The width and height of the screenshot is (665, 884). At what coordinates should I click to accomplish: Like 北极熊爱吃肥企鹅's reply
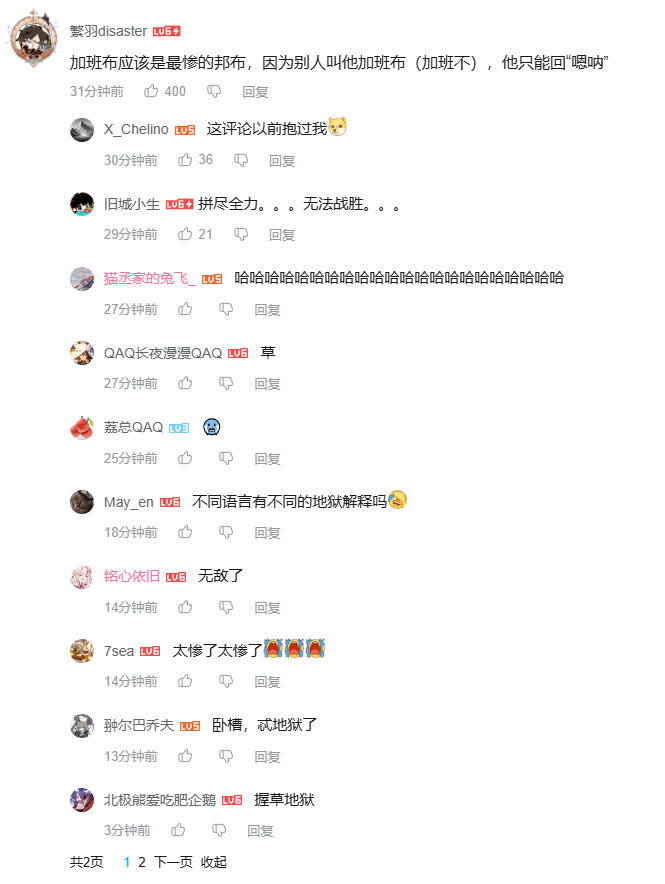click(x=178, y=830)
